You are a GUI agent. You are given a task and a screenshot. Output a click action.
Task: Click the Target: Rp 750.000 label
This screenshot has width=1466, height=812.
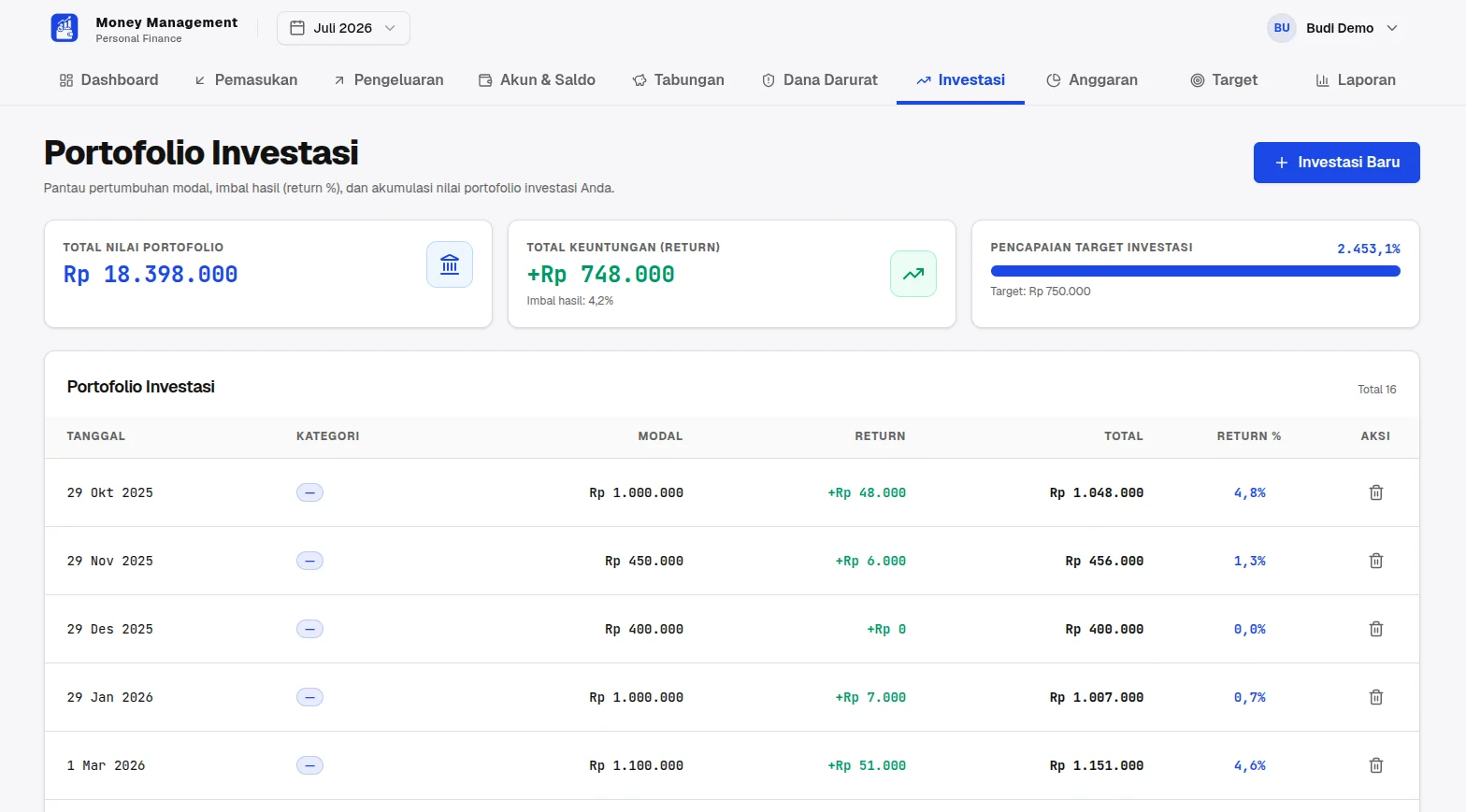(x=1041, y=292)
